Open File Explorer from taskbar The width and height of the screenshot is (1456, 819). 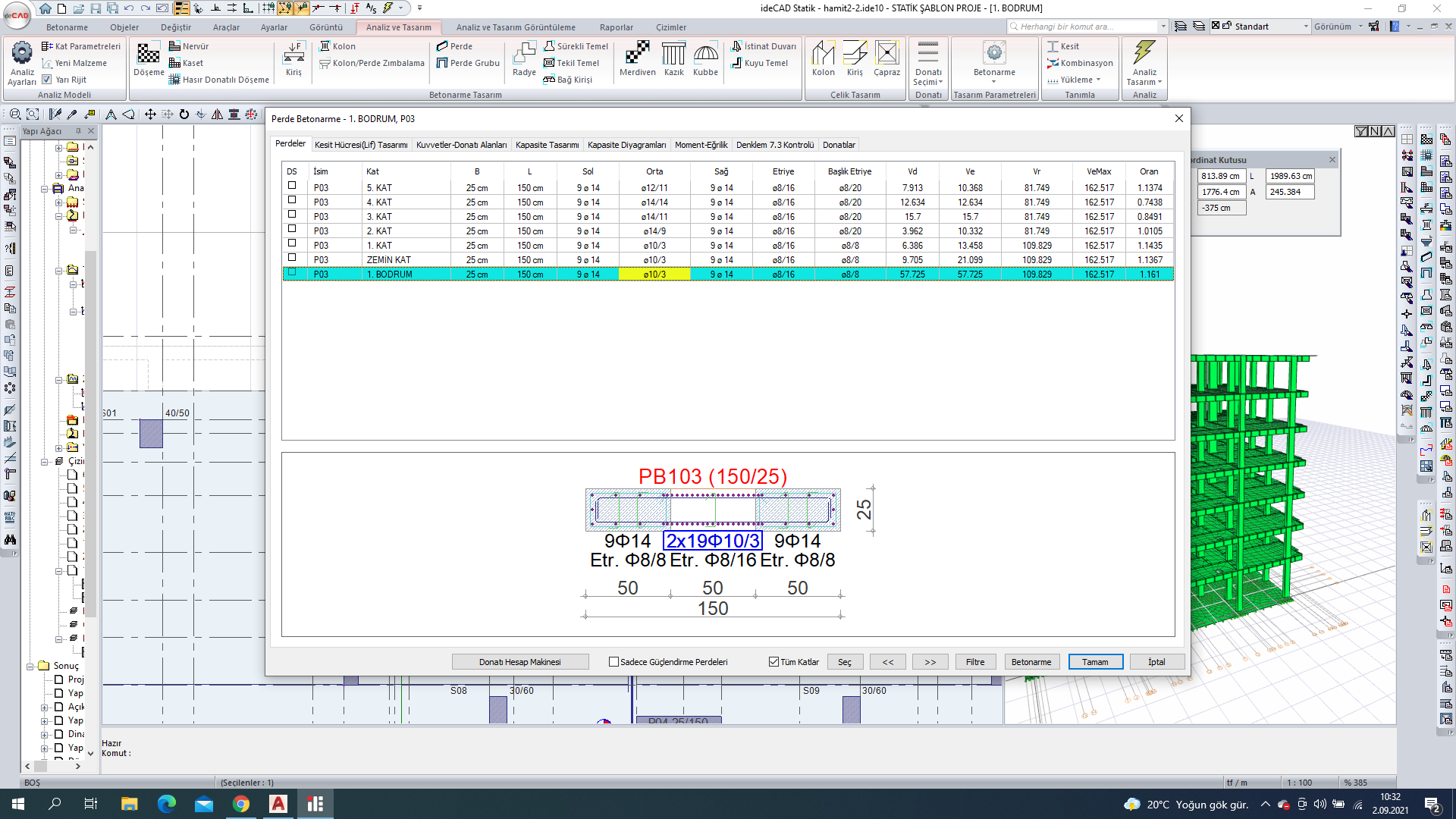tap(130, 804)
